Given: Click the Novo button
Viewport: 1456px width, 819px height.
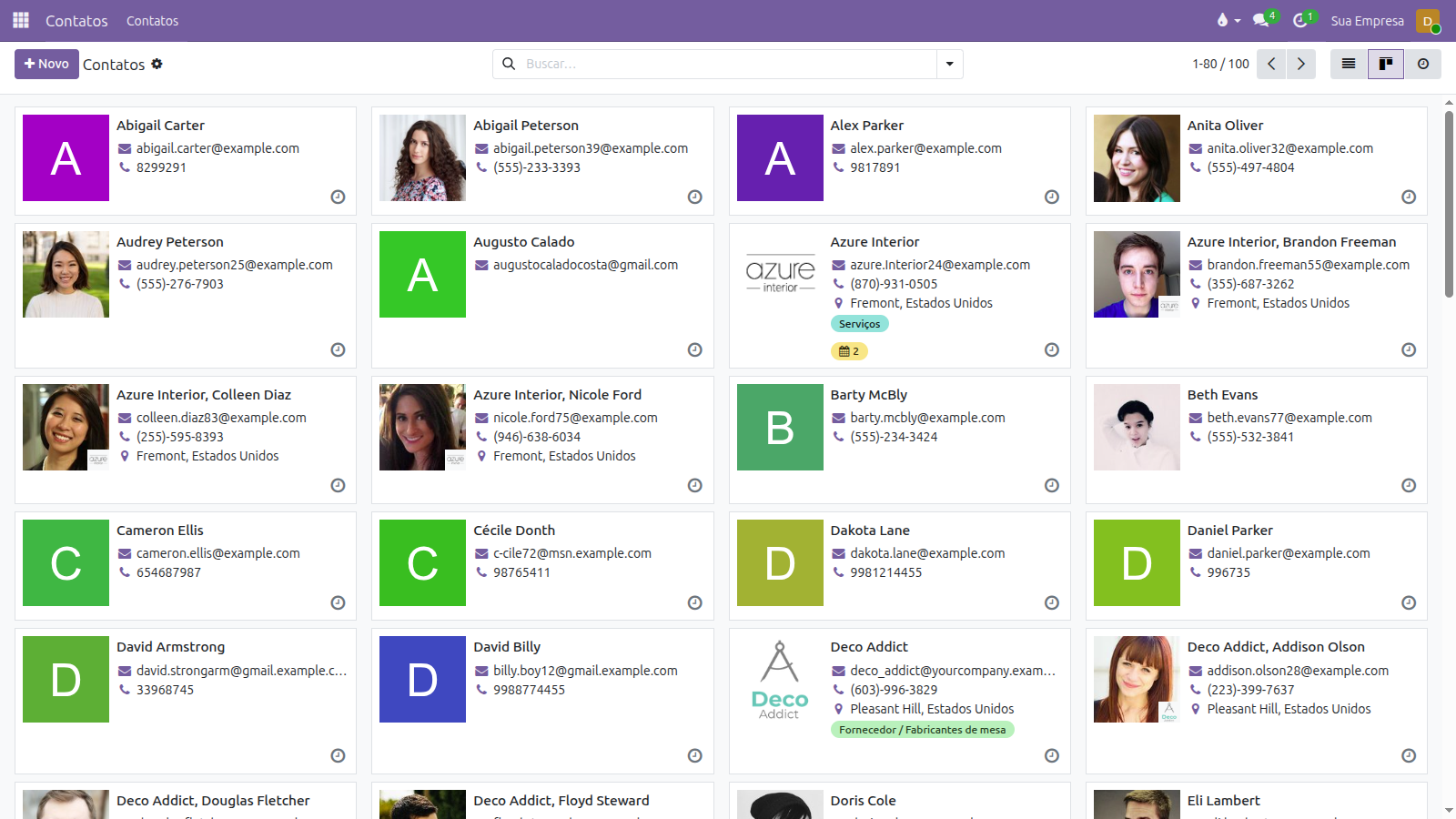Looking at the screenshot, I should point(46,64).
